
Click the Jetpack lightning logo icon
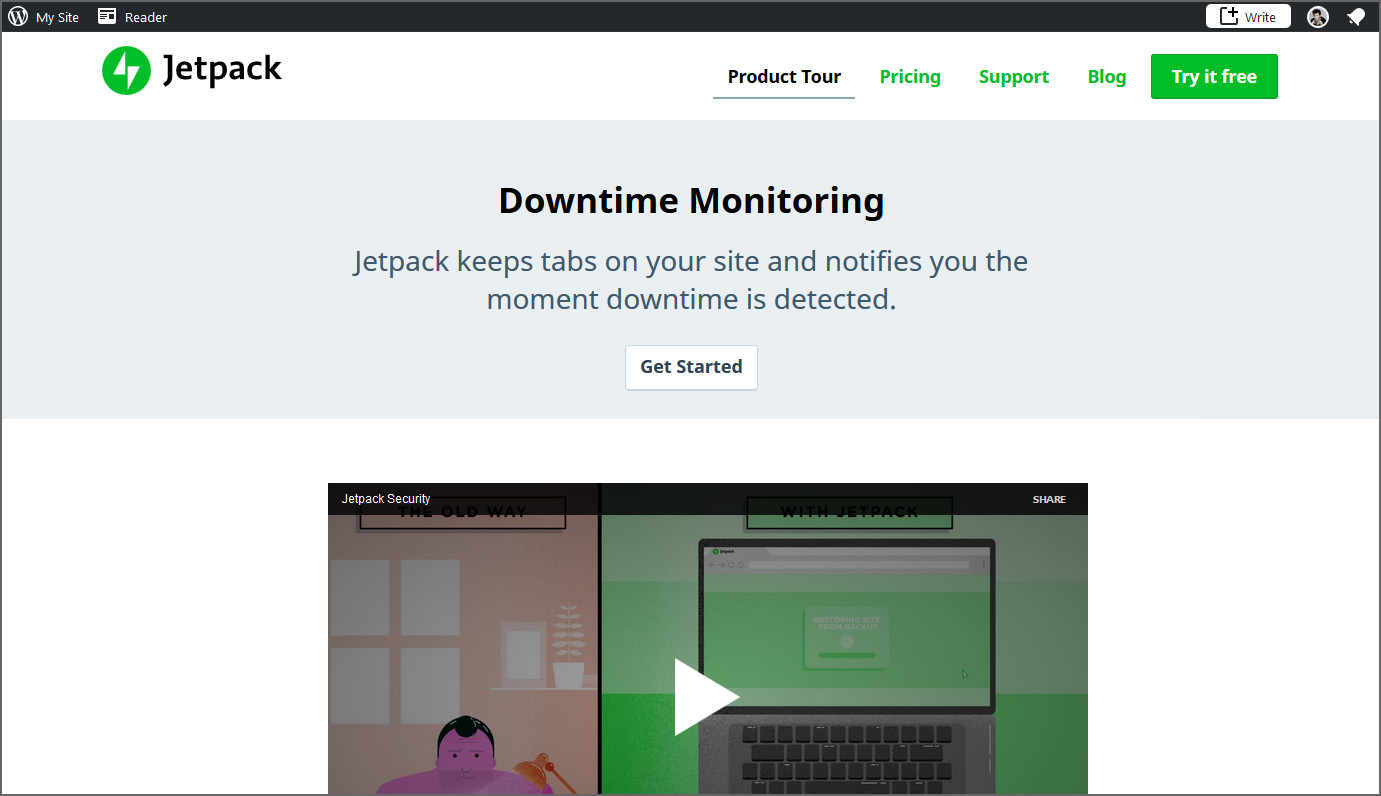126,71
